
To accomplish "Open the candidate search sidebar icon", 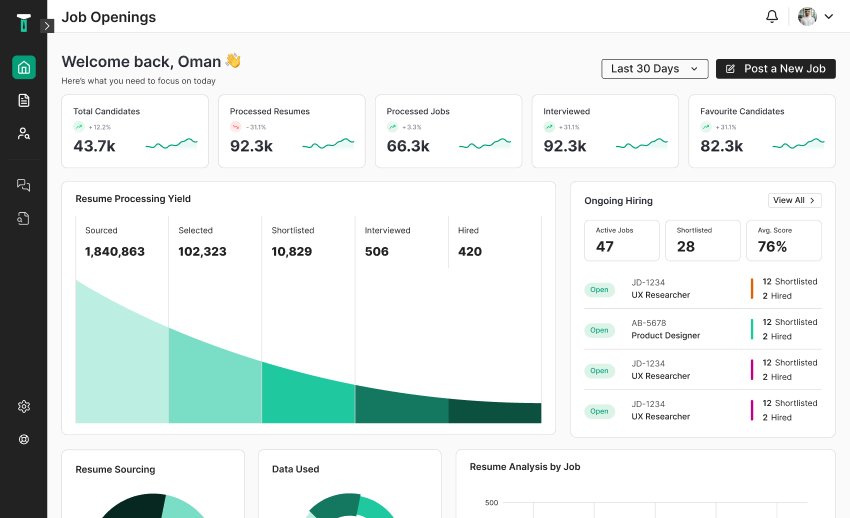I will [x=24, y=133].
